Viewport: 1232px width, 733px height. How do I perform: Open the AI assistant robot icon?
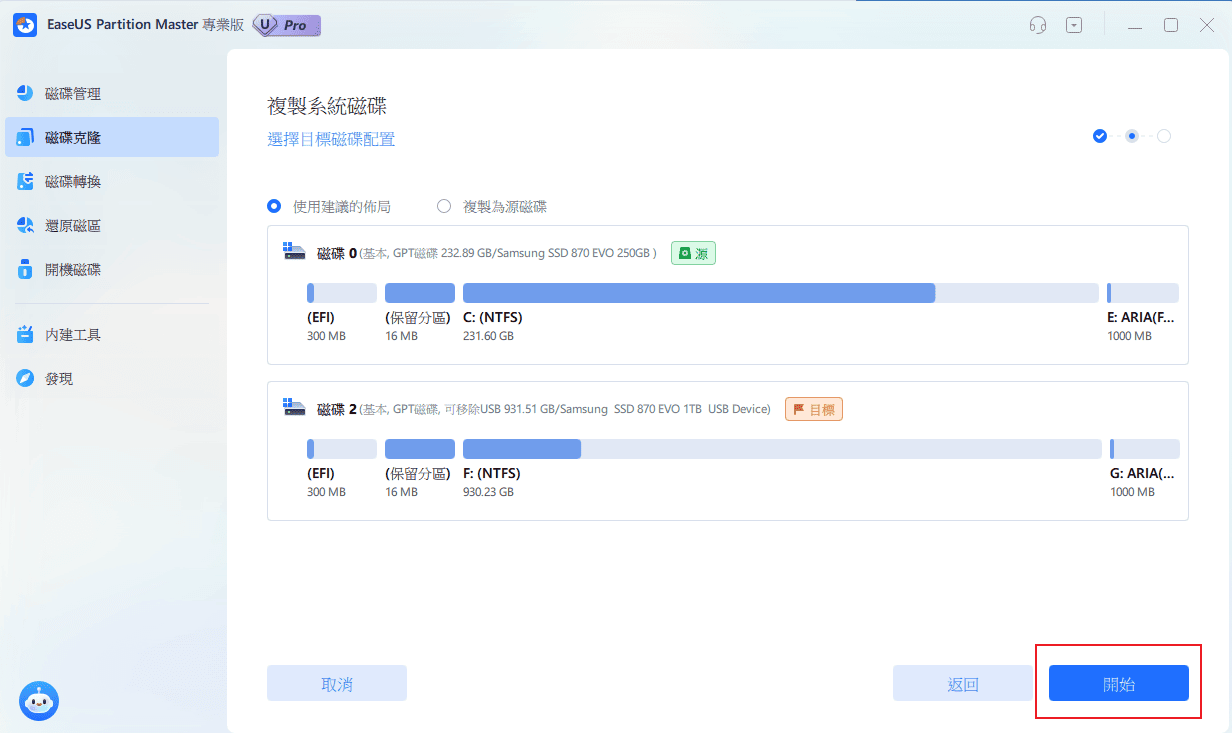[x=39, y=701]
